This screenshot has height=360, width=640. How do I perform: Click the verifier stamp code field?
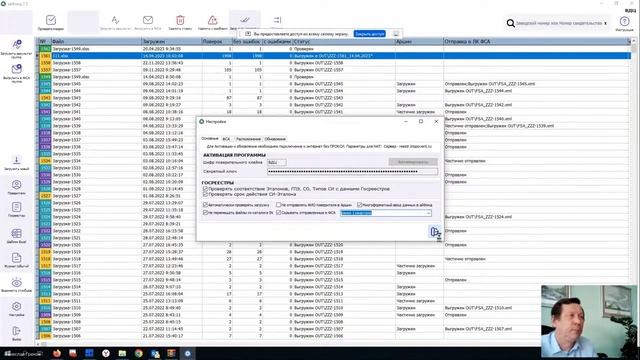pos(277,162)
